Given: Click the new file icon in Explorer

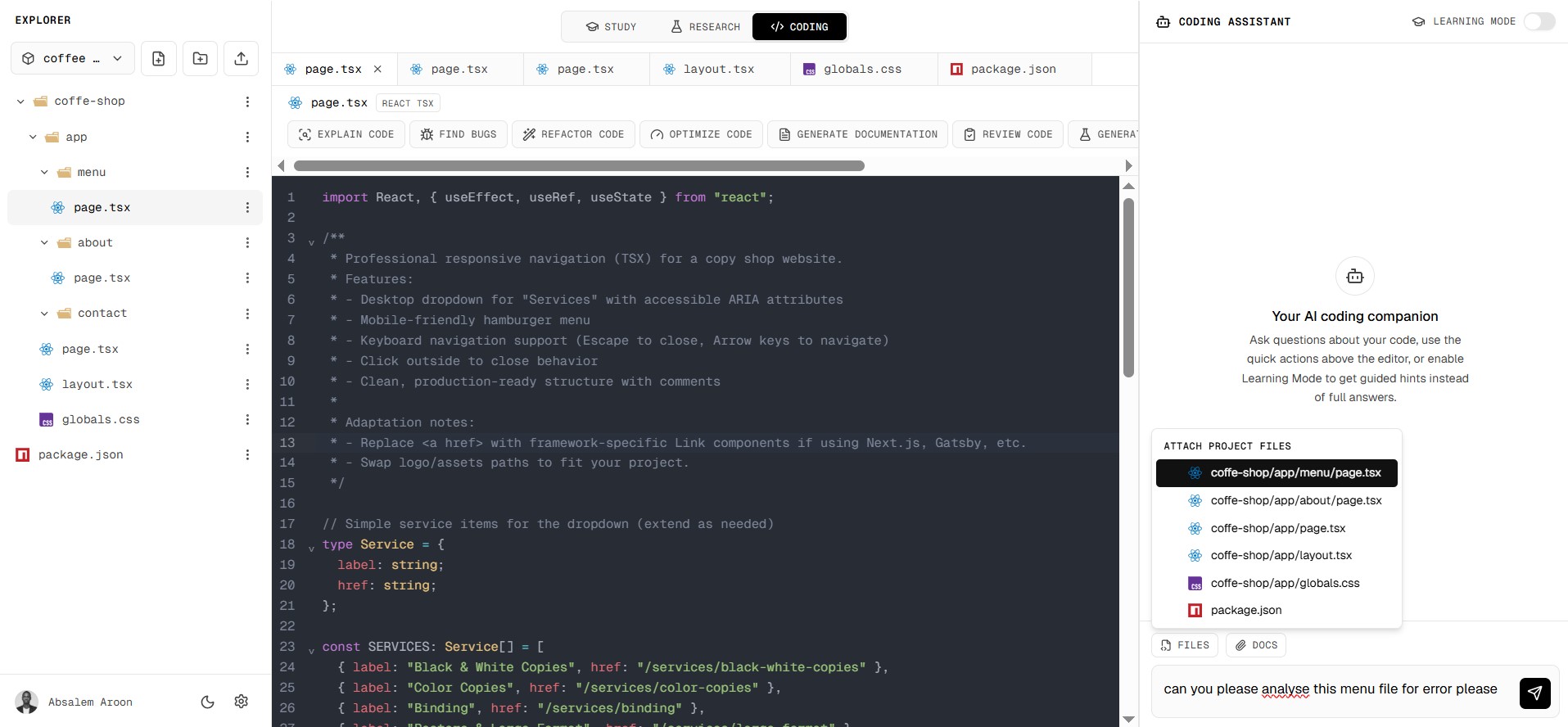Looking at the screenshot, I should coord(159,58).
